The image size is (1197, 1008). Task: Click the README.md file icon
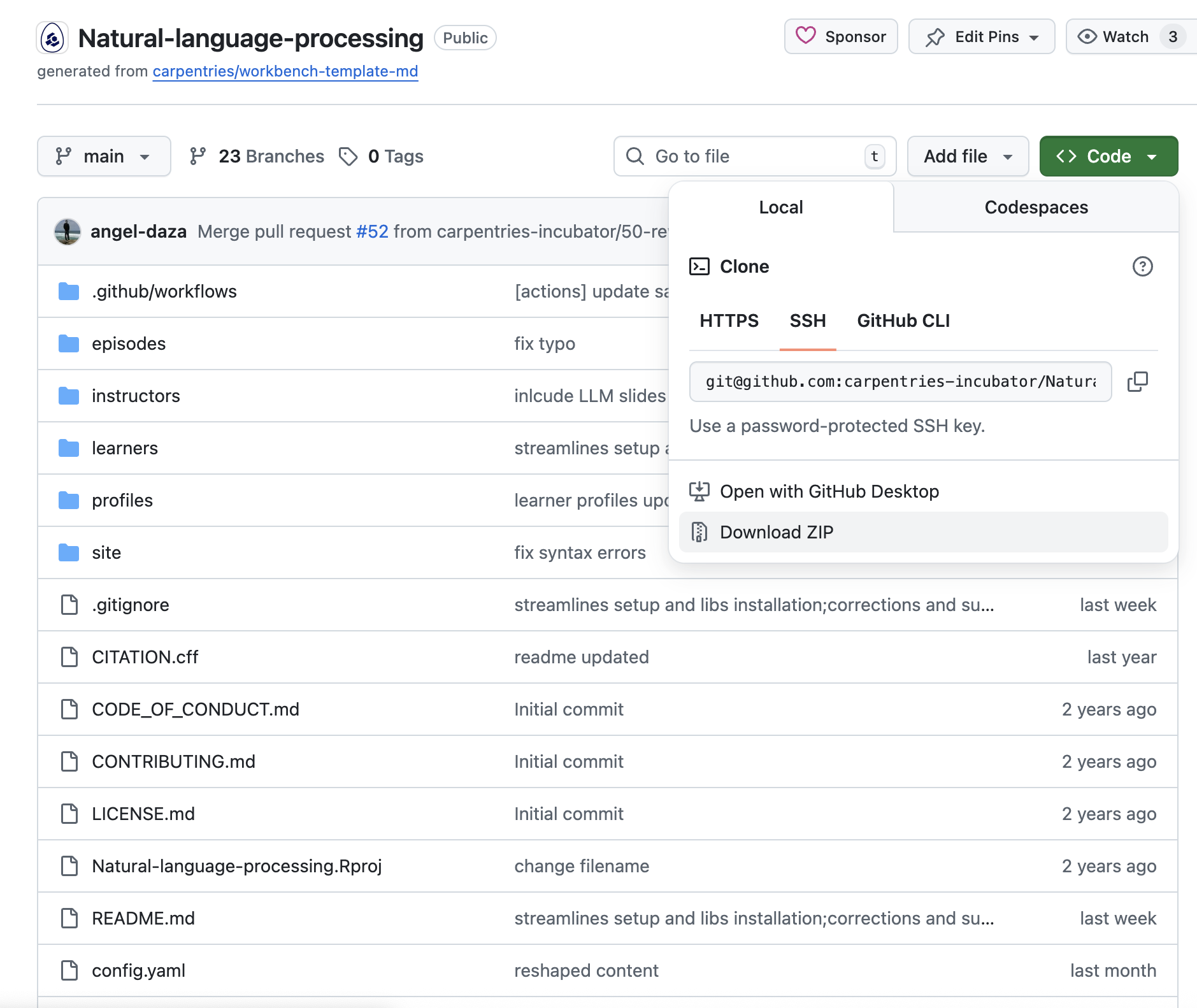(69, 918)
